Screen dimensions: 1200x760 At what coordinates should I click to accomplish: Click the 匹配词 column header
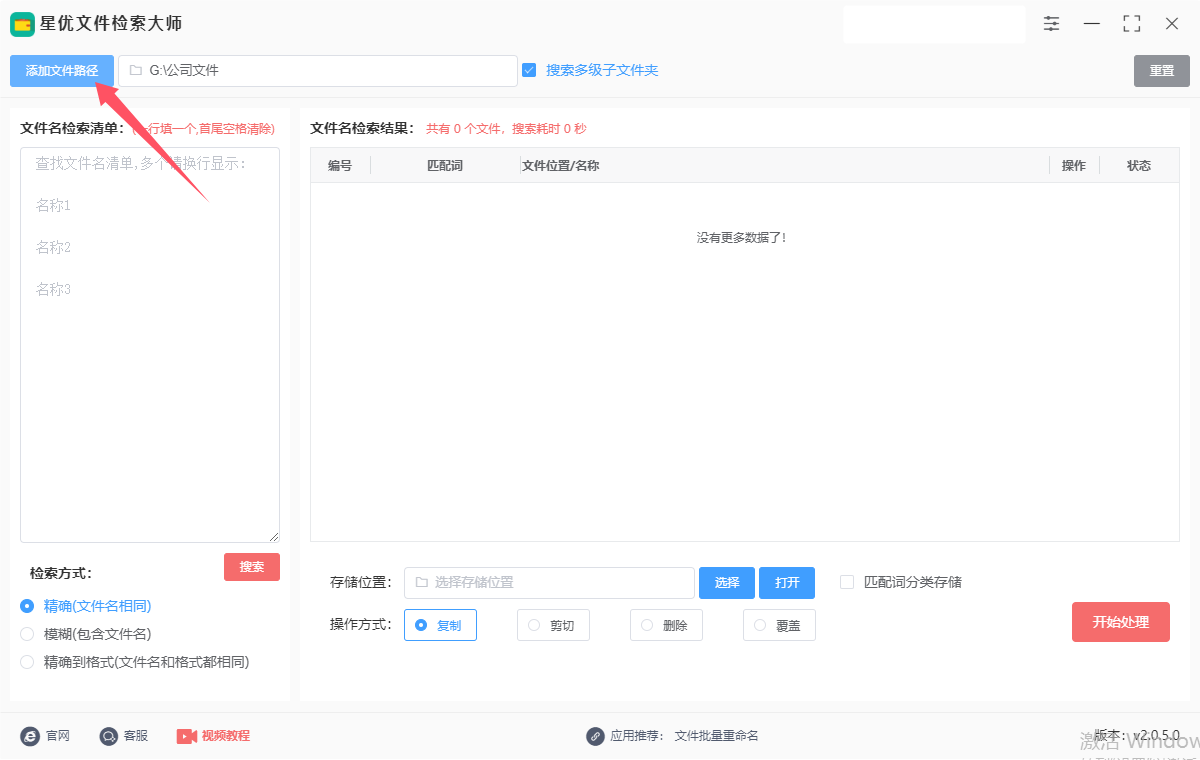[x=445, y=166]
